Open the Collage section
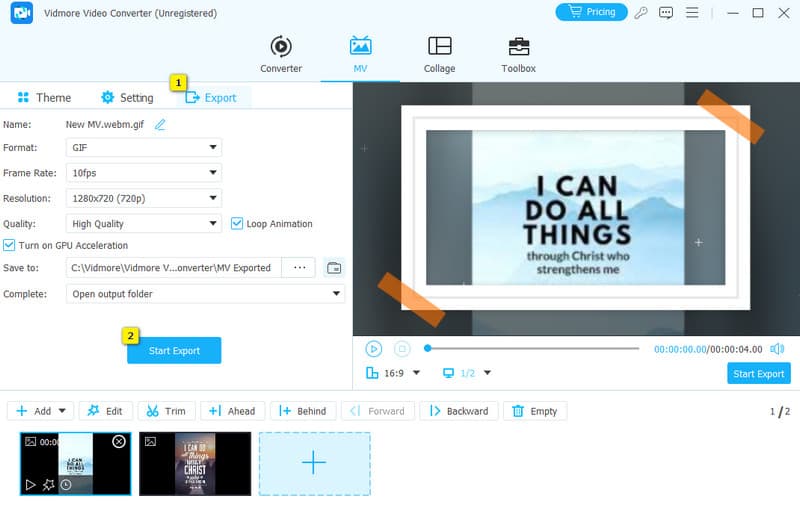This screenshot has height=517, width=800. click(x=439, y=55)
